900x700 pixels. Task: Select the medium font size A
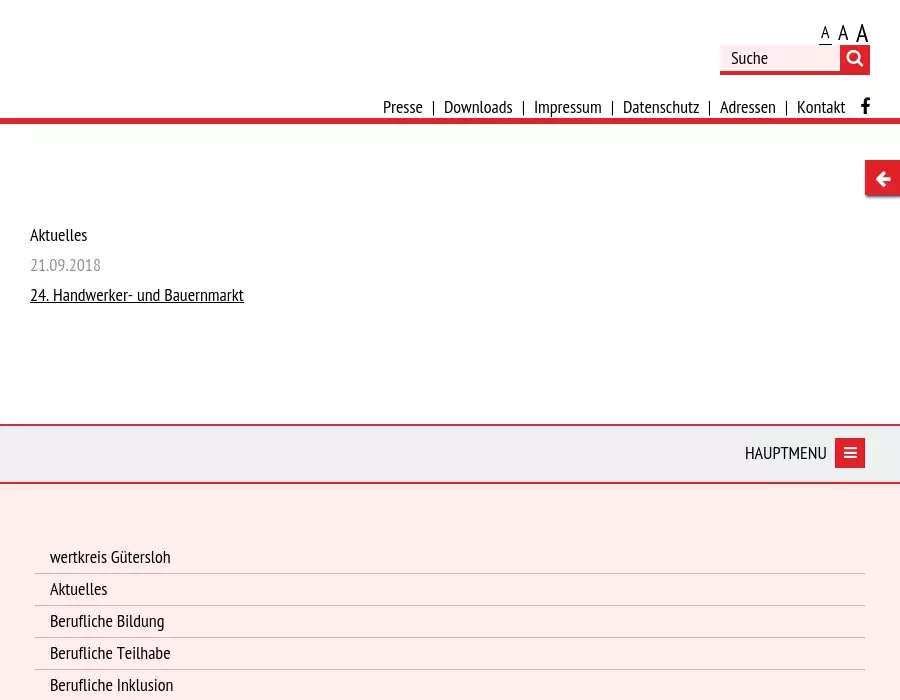843,33
